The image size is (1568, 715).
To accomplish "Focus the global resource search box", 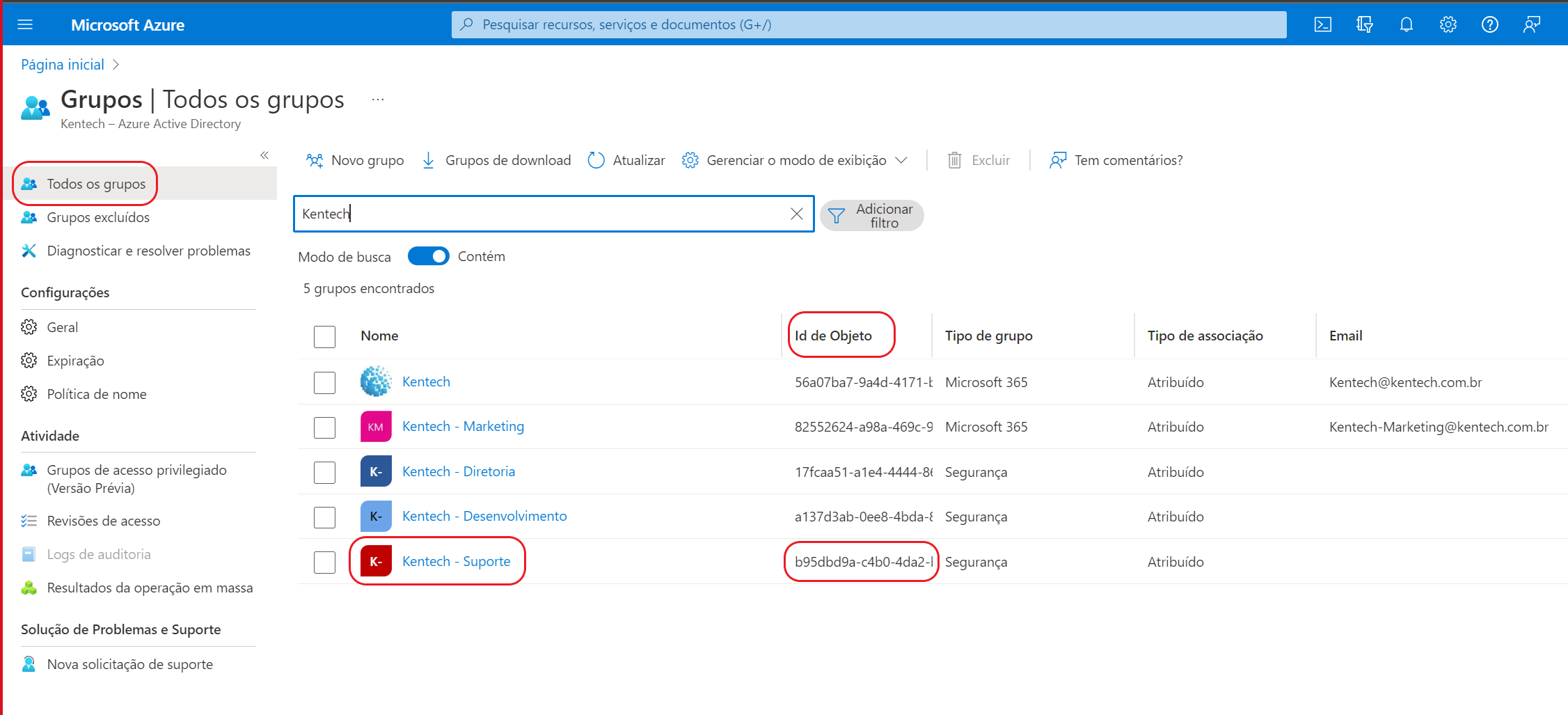I will coord(869,24).
